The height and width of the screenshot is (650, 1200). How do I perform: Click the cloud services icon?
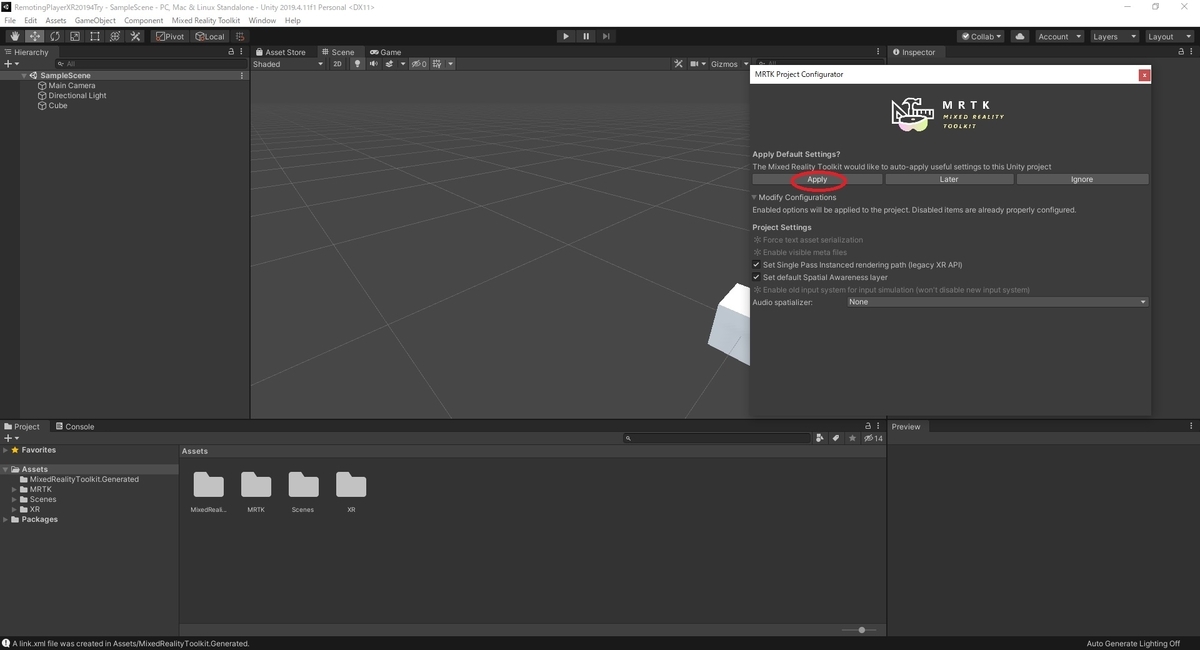point(1020,37)
